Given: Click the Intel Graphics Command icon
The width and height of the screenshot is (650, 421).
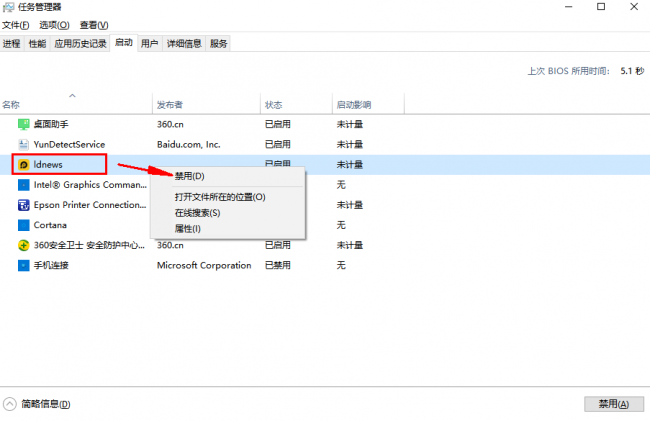Looking at the screenshot, I should [24, 185].
